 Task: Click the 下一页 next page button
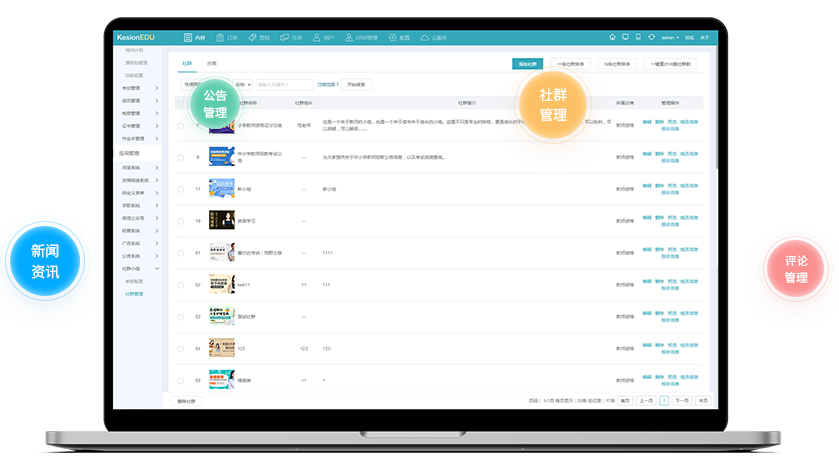pos(681,400)
